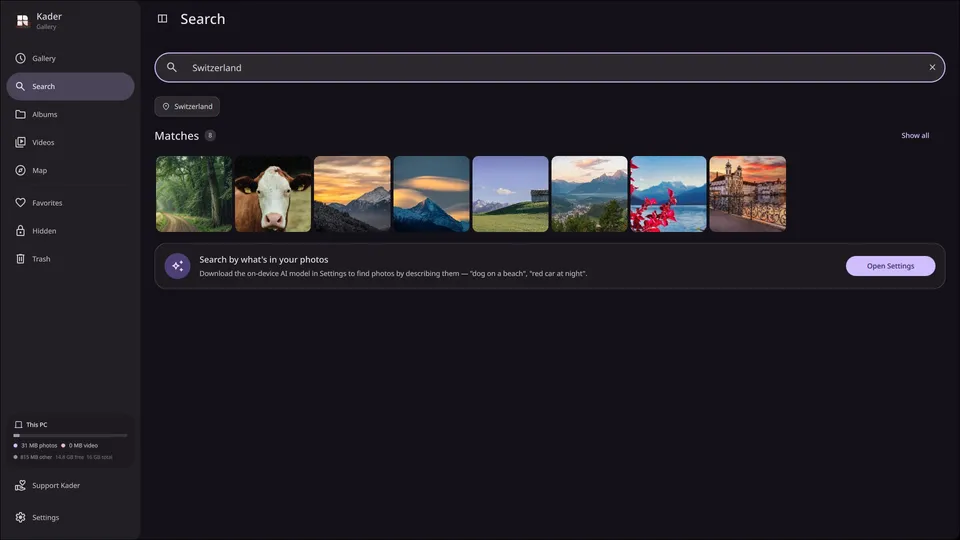Click the Albums folder icon
Viewport: 960px width, 540px height.
tap(20, 114)
